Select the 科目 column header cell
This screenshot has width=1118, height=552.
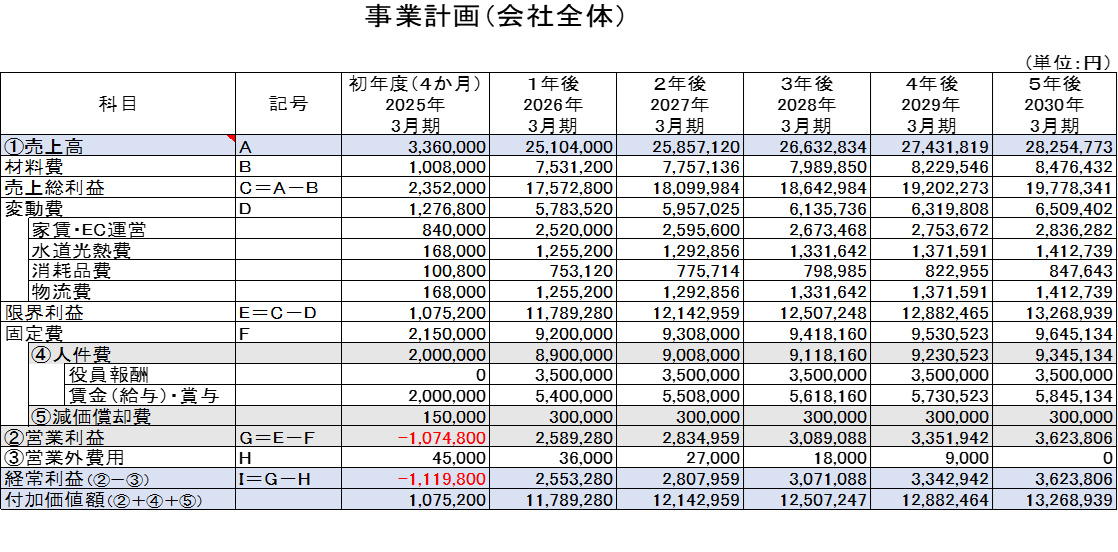118,104
